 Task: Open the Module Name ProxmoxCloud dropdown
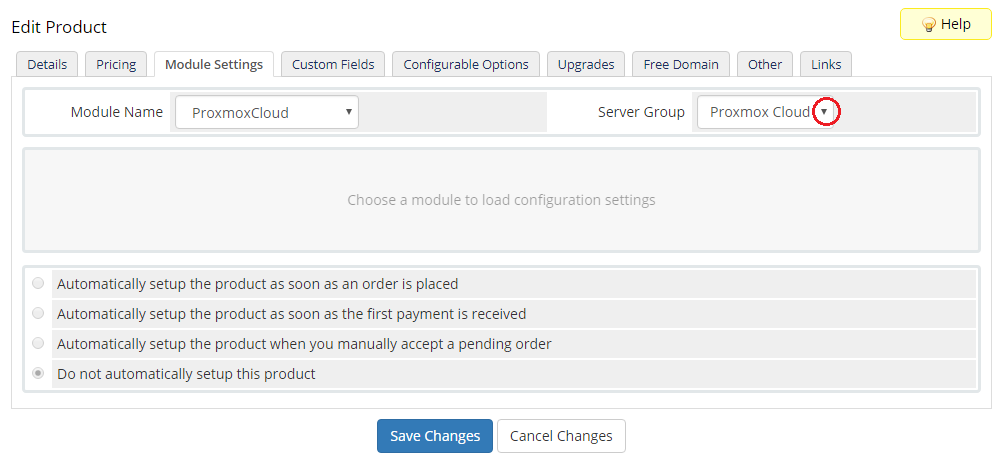[x=266, y=113]
